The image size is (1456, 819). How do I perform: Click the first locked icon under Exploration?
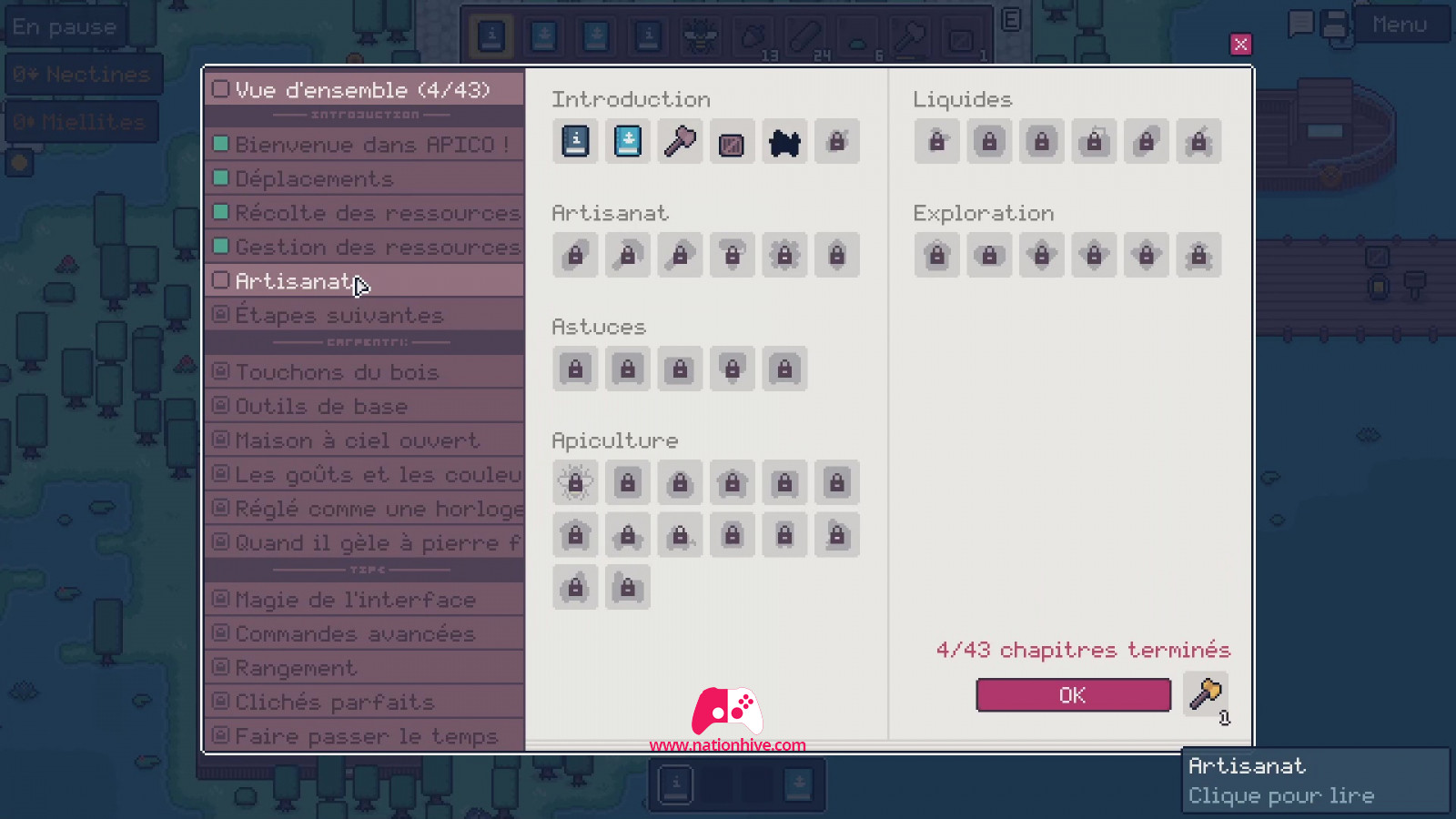[936, 255]
